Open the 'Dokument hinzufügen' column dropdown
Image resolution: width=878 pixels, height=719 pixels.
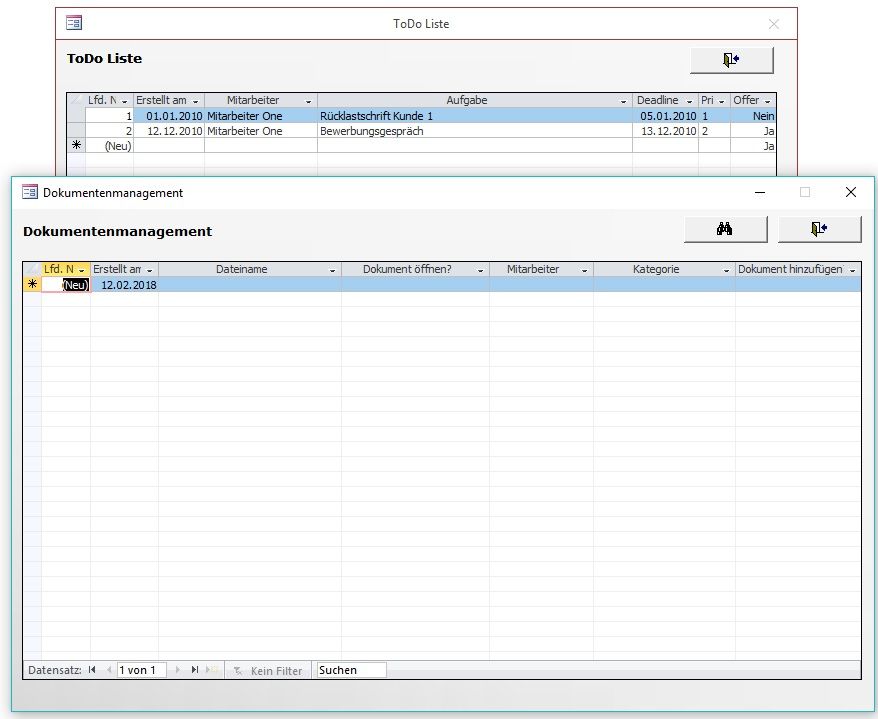[853, 270]
